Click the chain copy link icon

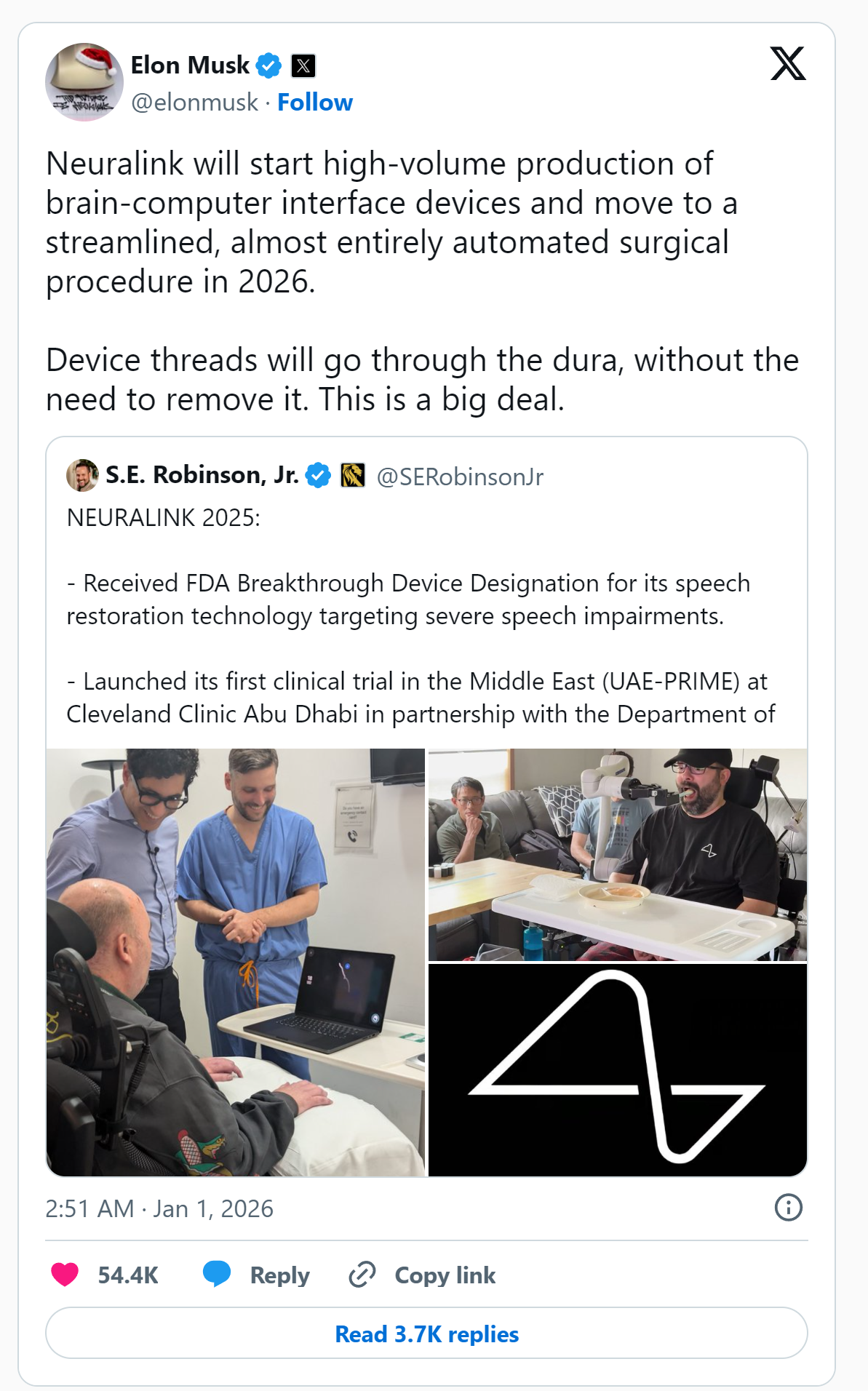(x=362, y=1275)
